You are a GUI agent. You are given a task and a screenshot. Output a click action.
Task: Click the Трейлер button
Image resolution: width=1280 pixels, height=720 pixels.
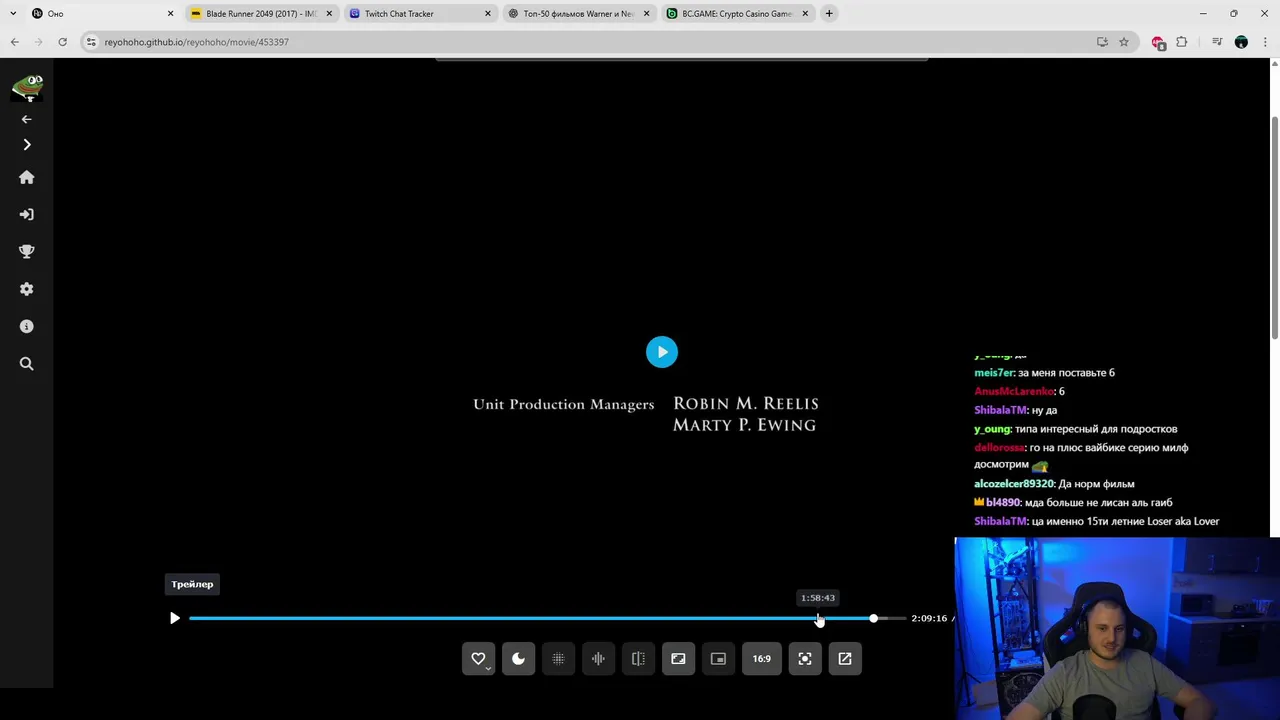click(x=192, y=584)
